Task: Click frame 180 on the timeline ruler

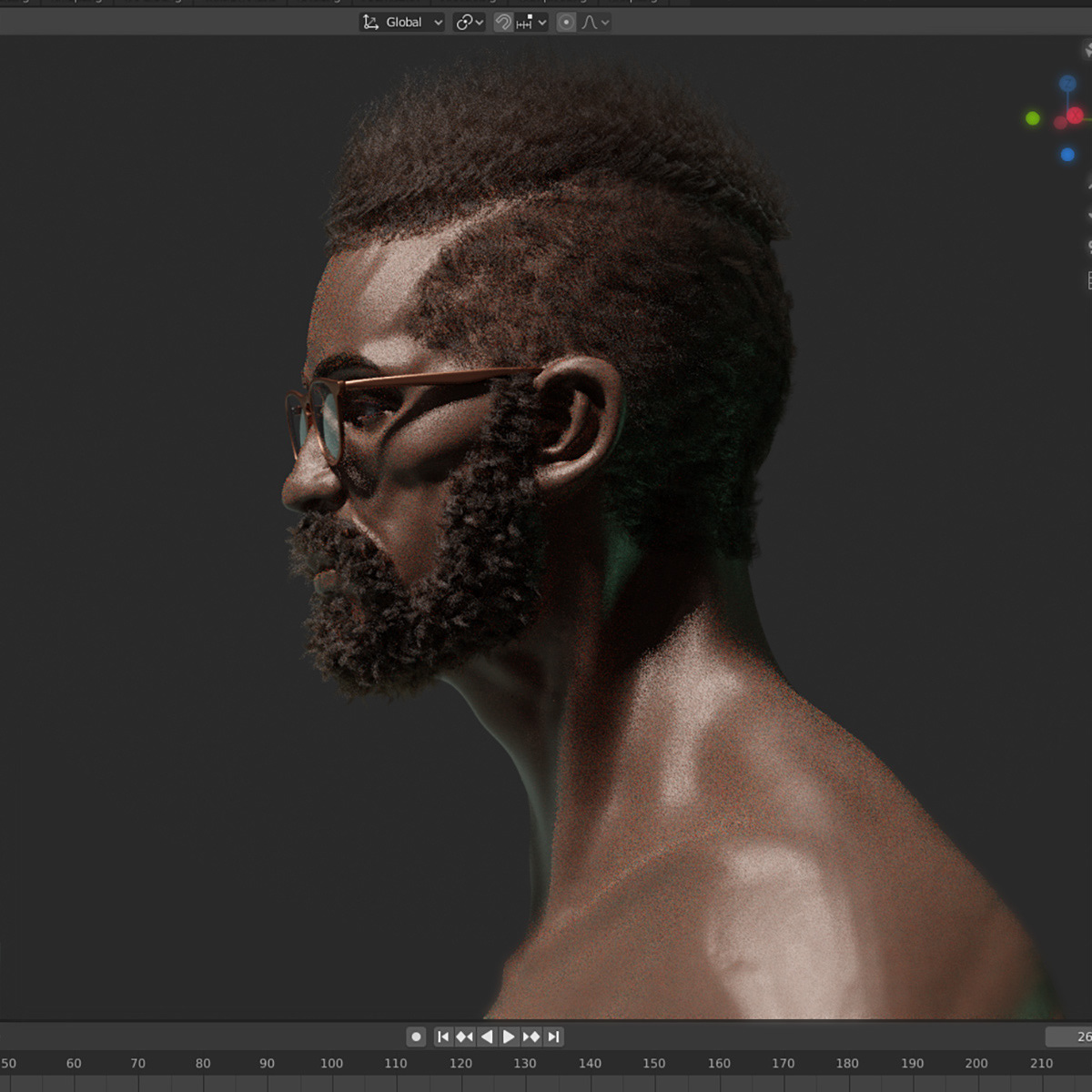Action: 847,1063
